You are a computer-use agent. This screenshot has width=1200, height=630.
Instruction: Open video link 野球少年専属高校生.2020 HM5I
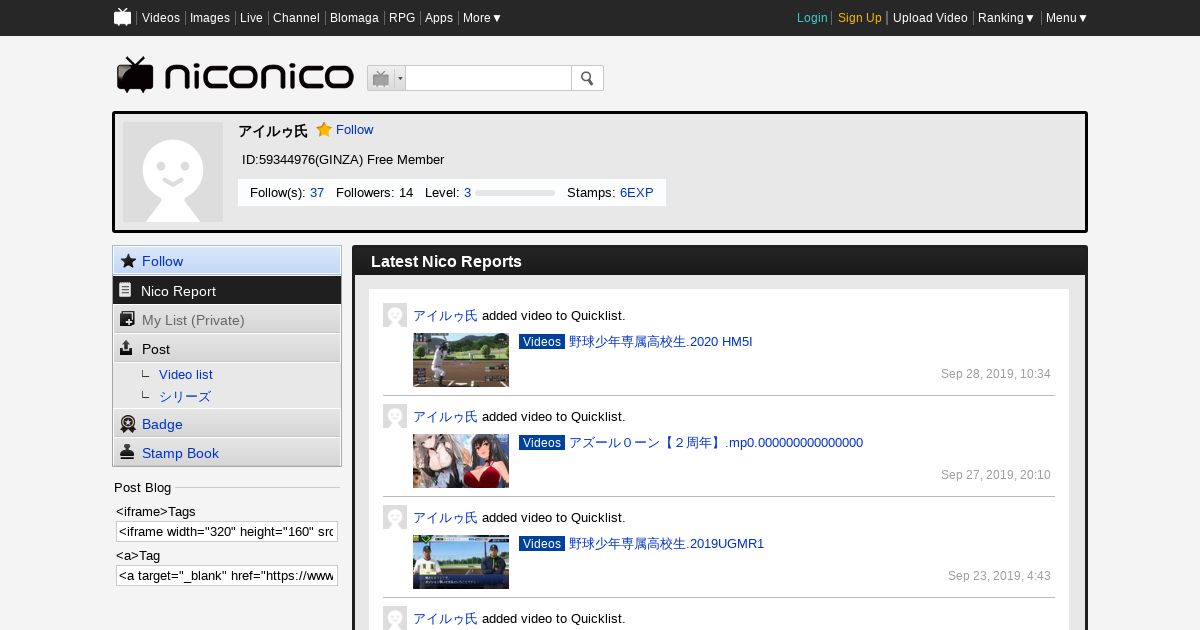660,341
